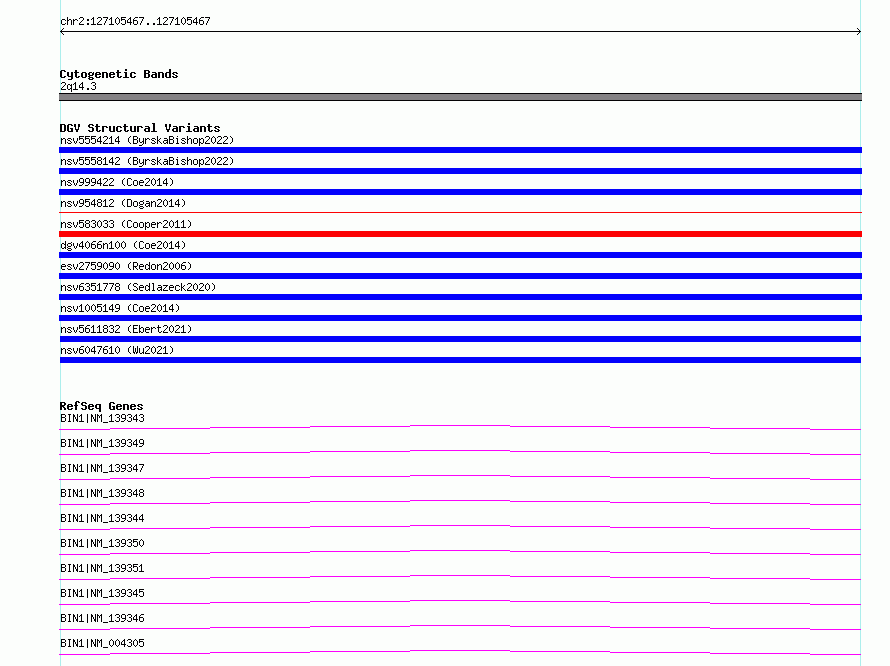Click the blue bar under nsv6351778

460,297
